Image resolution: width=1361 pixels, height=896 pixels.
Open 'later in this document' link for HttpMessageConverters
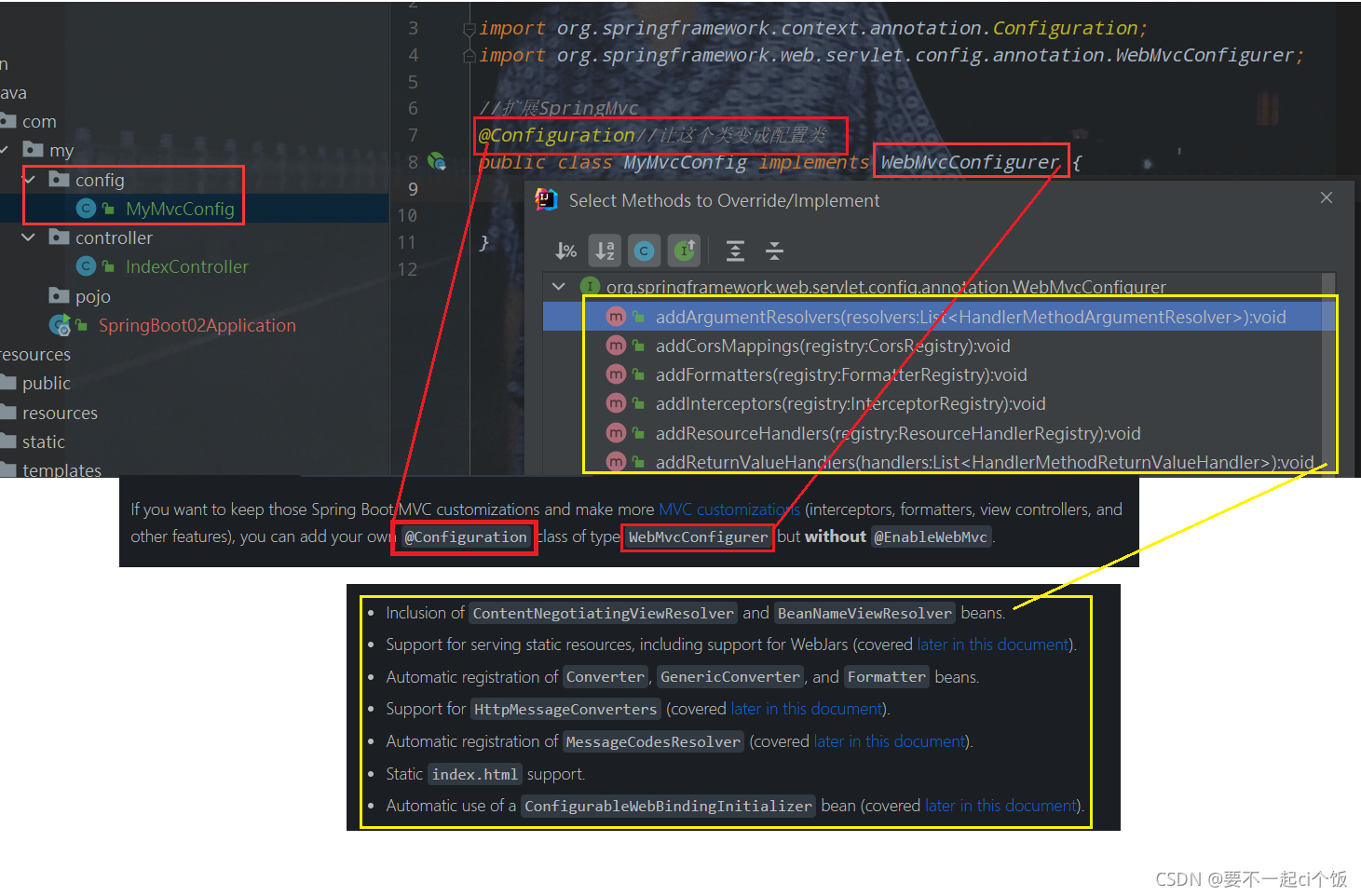click(x=807, y=709)
